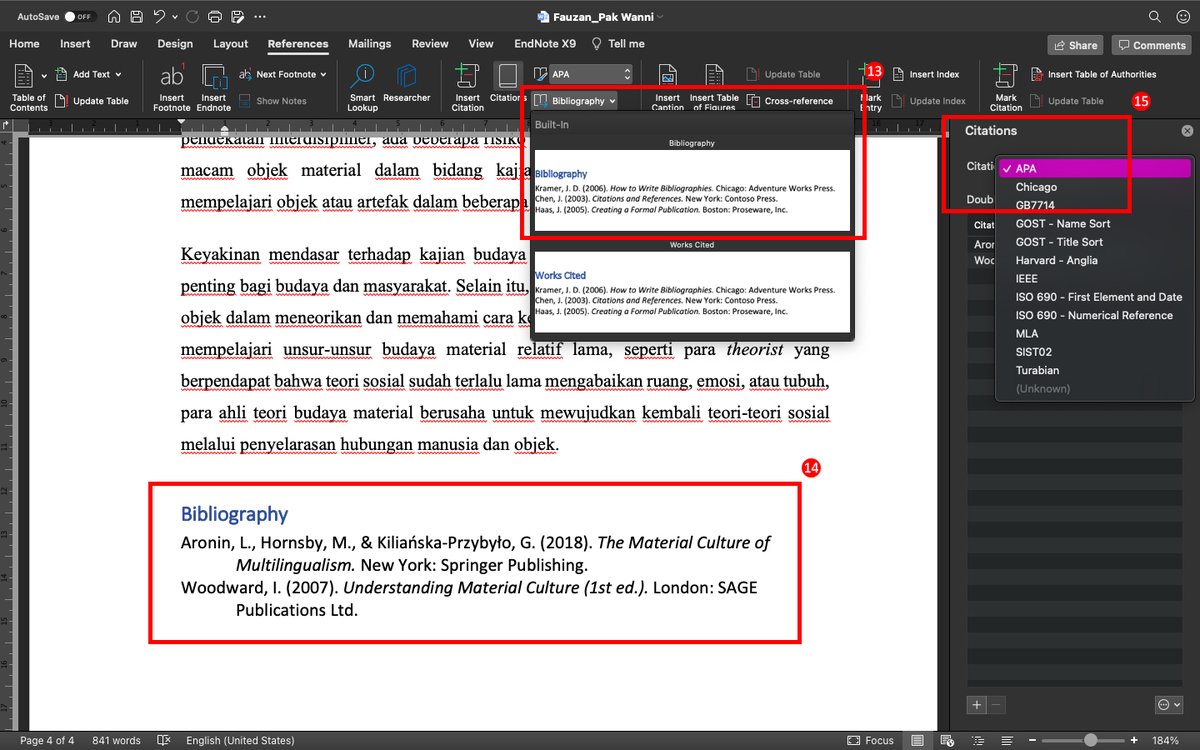The width and height of the screenshot is (1200, 750).
Task: Click the Undo arrow icon
Action: tap(159, 17)
